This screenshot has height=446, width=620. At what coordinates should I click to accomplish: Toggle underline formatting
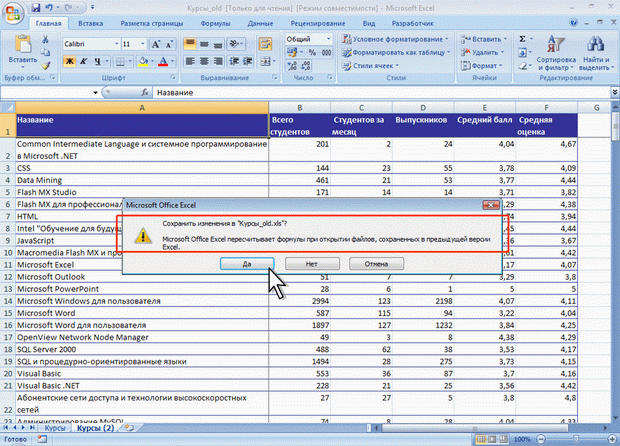click(x=97, y=61)
